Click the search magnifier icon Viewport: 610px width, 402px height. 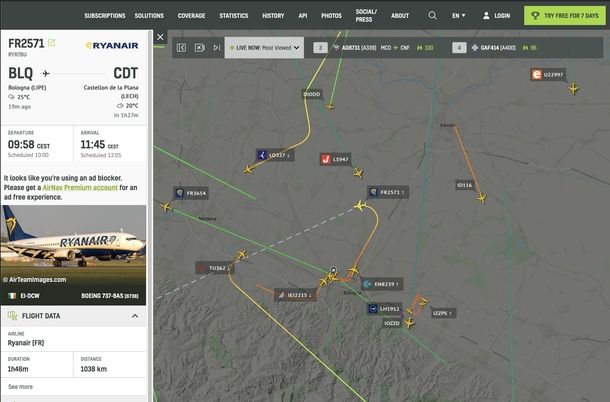pos(432,16)
